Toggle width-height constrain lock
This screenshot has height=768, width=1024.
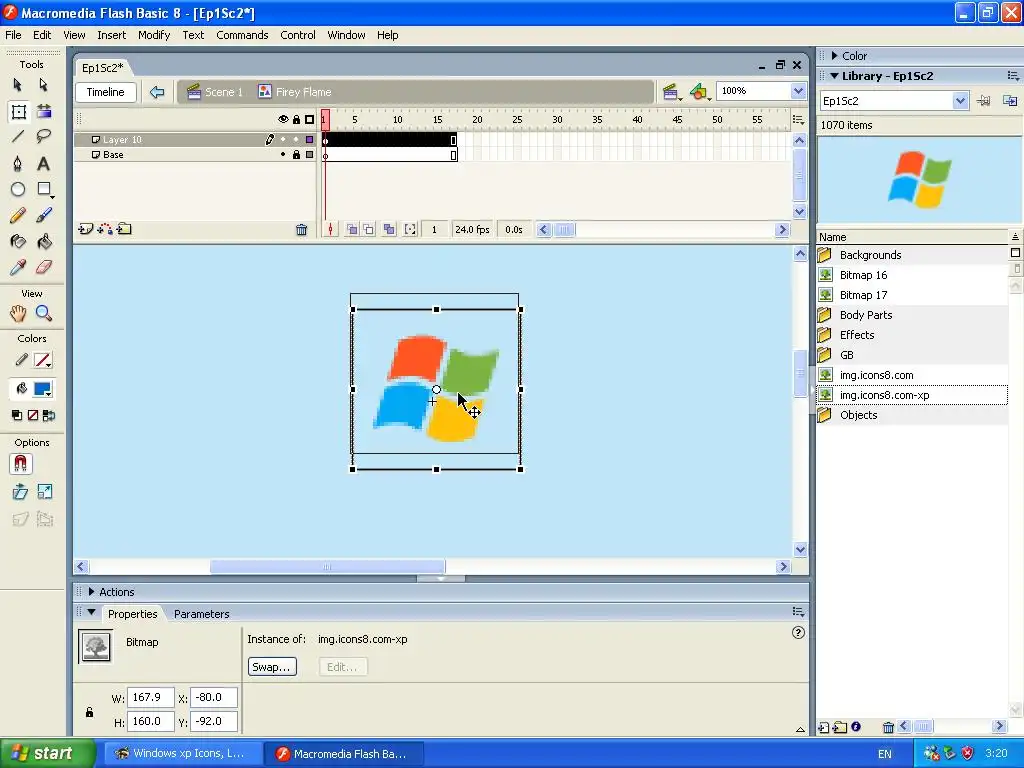click(x=89, y=712)
